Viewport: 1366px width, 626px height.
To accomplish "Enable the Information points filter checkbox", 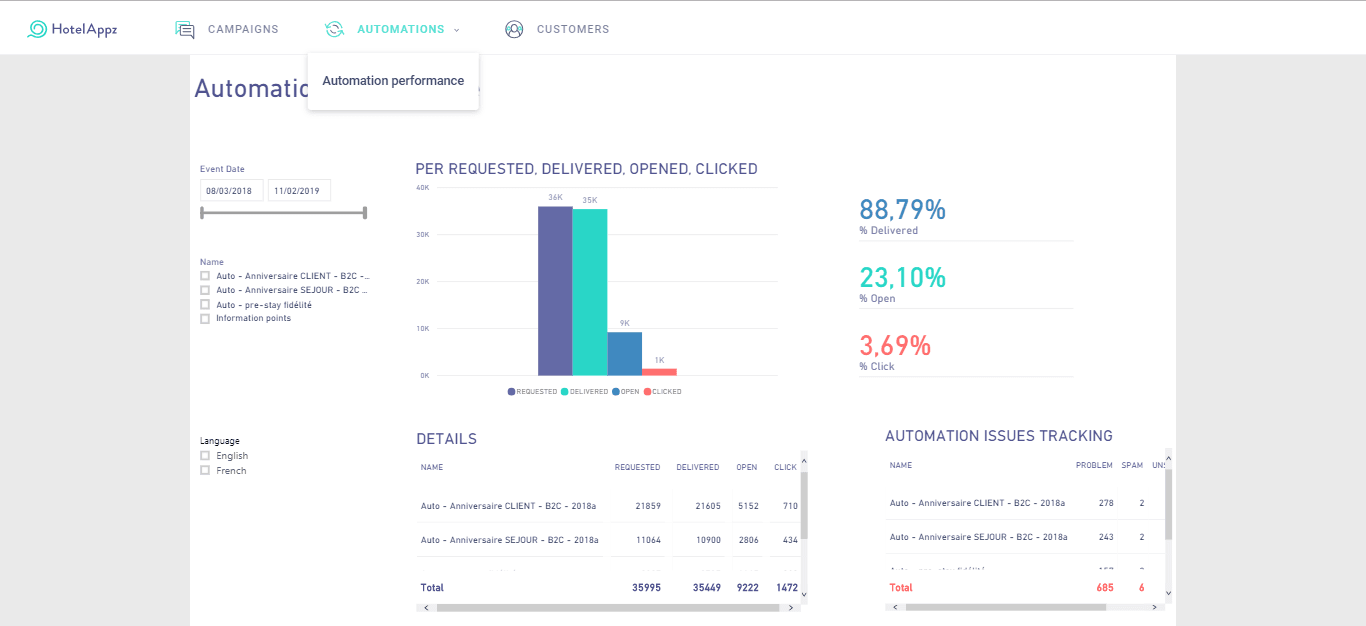I will [205, 319].
